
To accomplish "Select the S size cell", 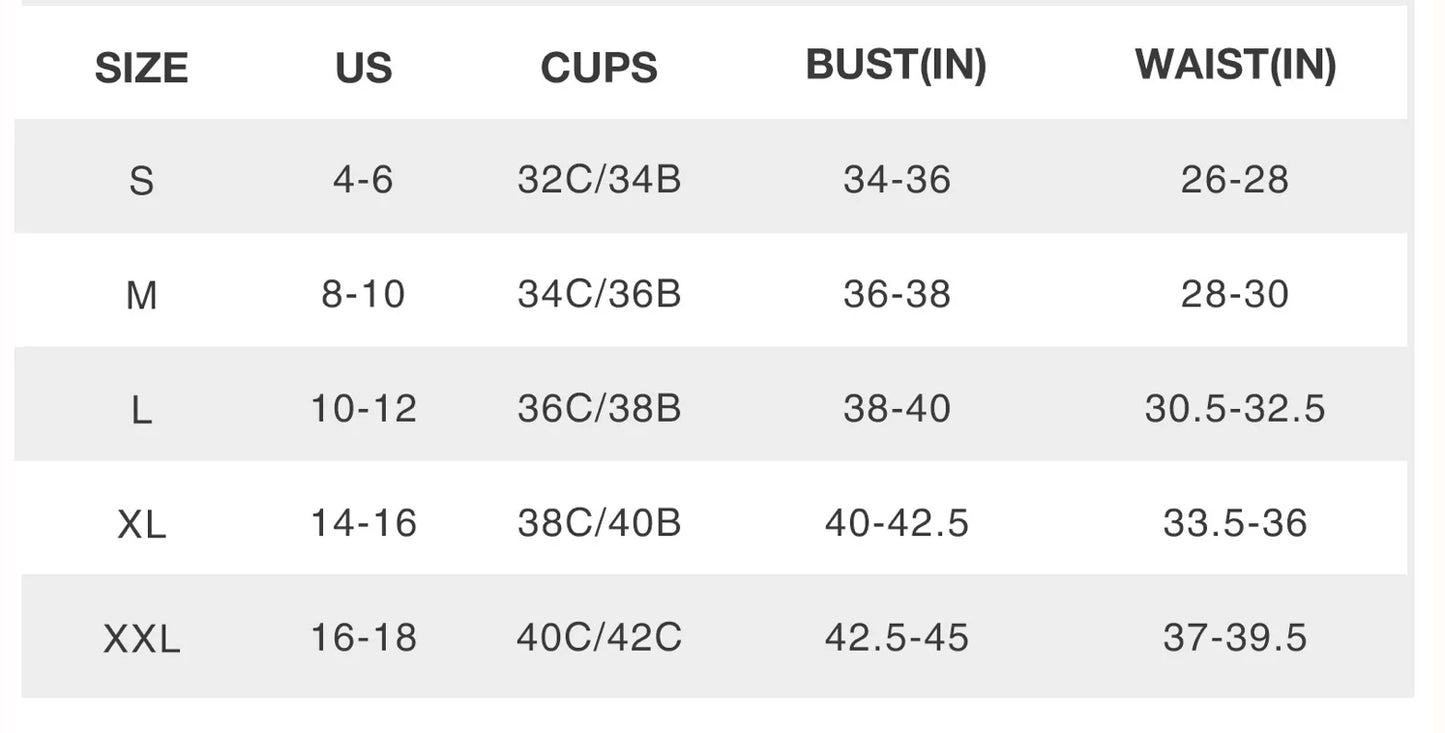I will point(141,181).
